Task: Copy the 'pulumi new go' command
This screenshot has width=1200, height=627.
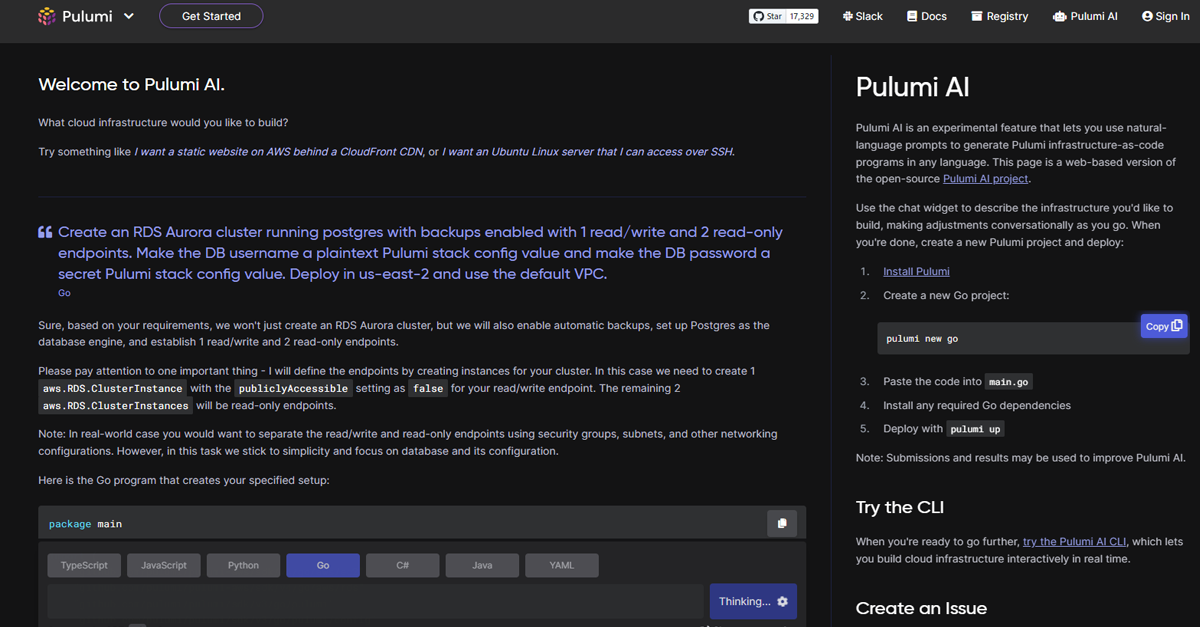Action: pos(1164,326)
